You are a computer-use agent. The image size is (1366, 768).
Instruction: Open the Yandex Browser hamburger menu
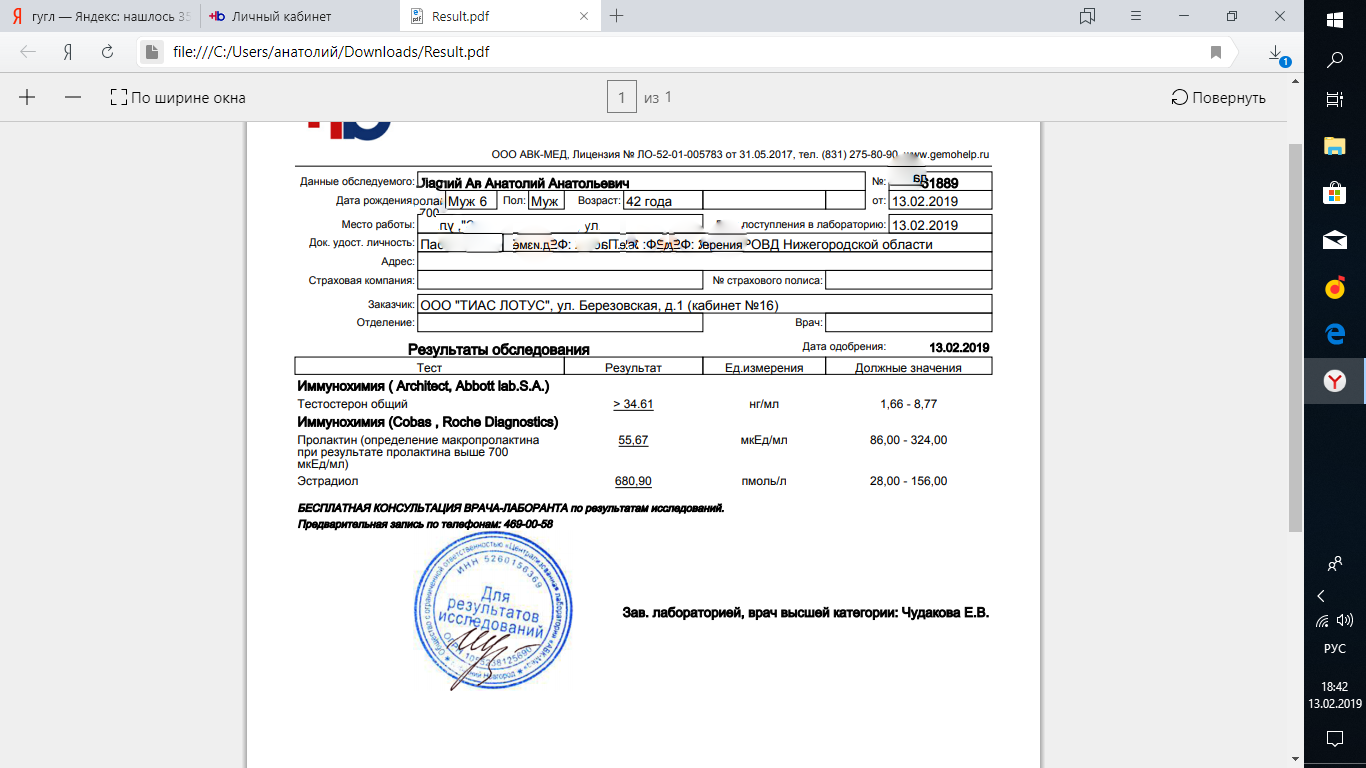(x=1136, y=16)
